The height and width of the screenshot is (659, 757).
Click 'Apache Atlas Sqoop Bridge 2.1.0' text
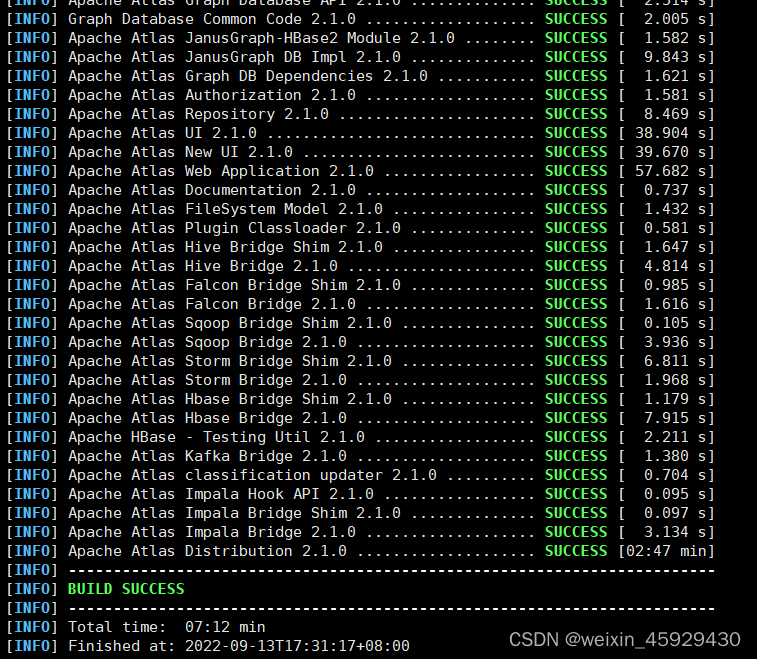208,342
